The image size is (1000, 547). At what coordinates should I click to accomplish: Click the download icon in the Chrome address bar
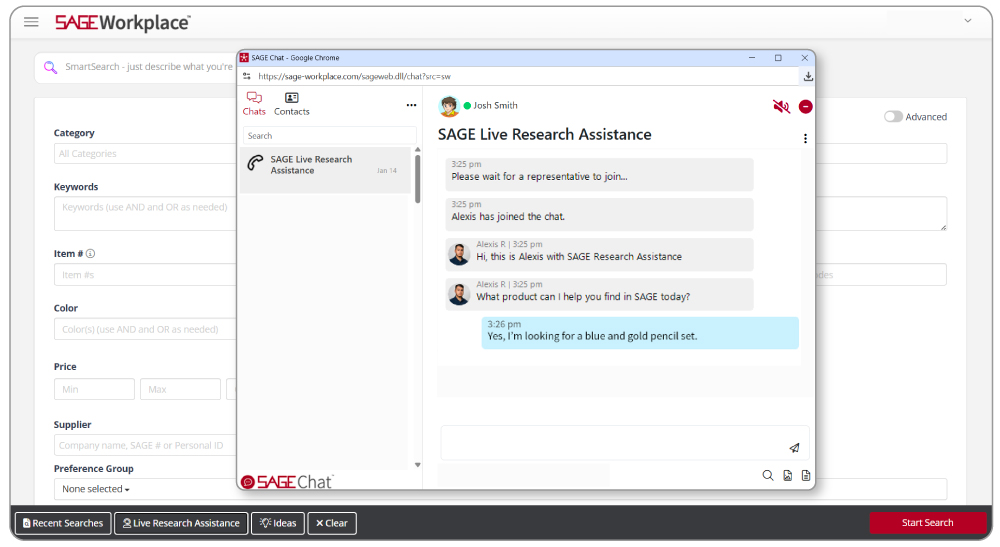pos(808,77)
